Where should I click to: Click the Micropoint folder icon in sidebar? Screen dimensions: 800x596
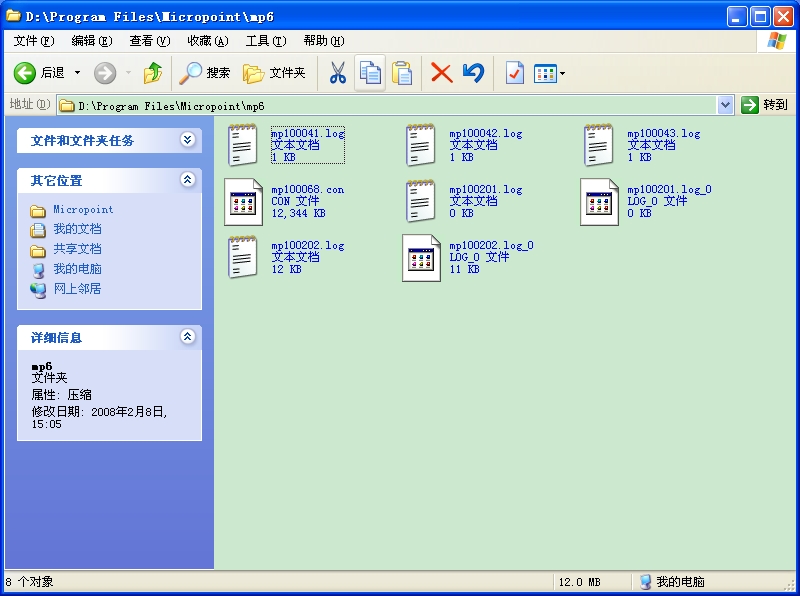click(38, 210)
